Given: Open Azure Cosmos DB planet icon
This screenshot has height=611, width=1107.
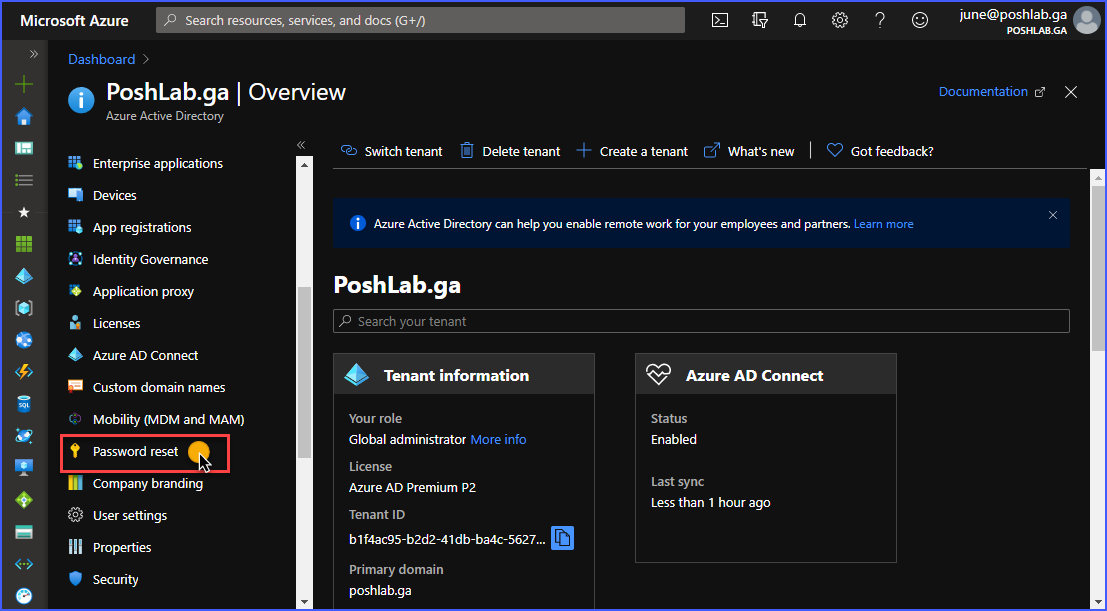Looking at the screenshot, I should click(x=24, y=436).
